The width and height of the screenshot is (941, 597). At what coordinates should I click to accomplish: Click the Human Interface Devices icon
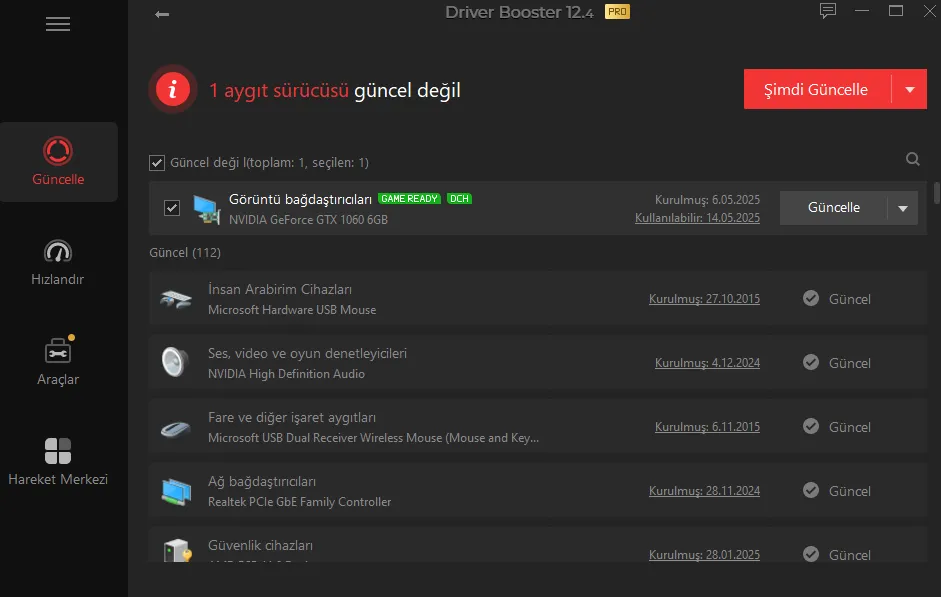click(176, 298)
